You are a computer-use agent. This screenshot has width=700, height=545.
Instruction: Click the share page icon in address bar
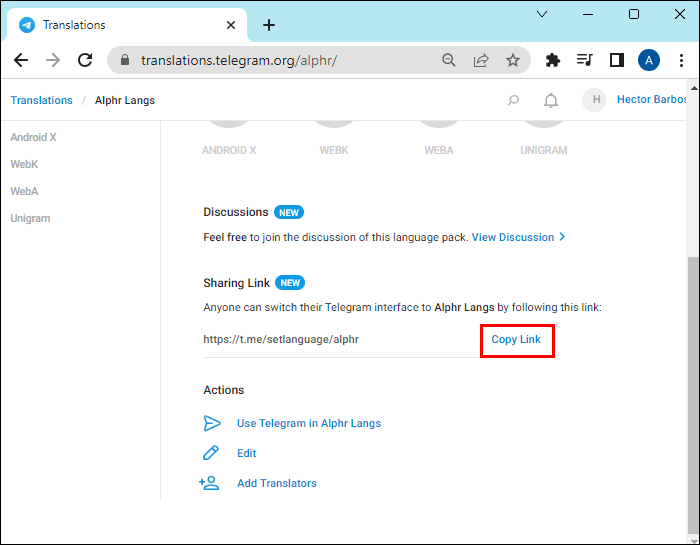pos(481,60)
